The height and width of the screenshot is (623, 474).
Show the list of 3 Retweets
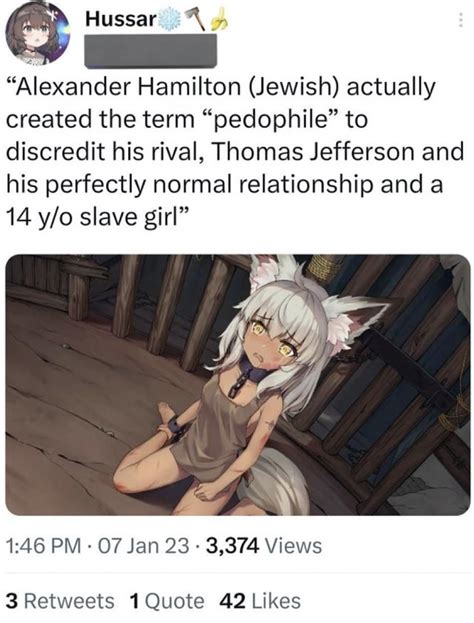(x=60, y=601)
